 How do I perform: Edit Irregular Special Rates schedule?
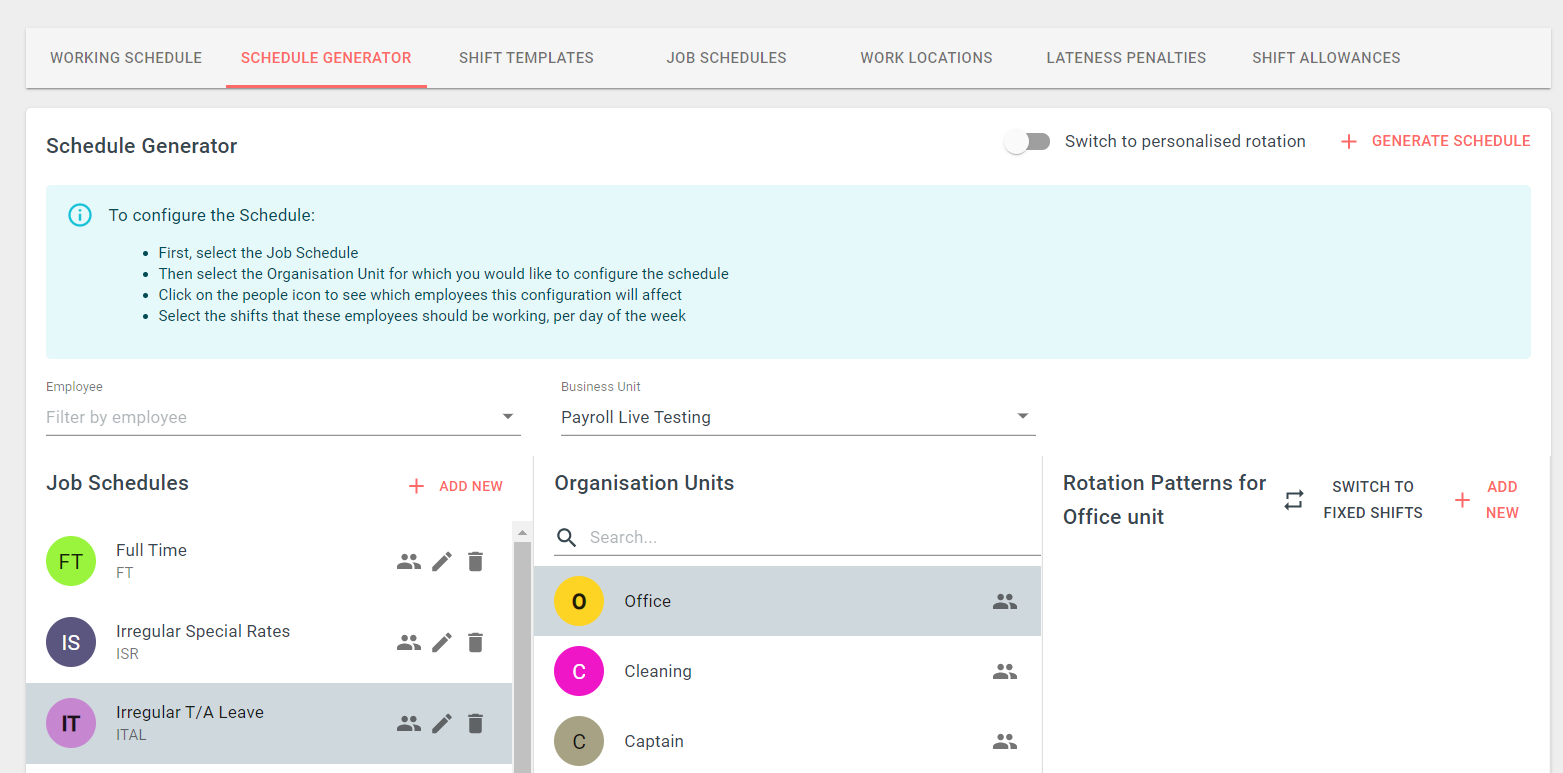point(442,643)
